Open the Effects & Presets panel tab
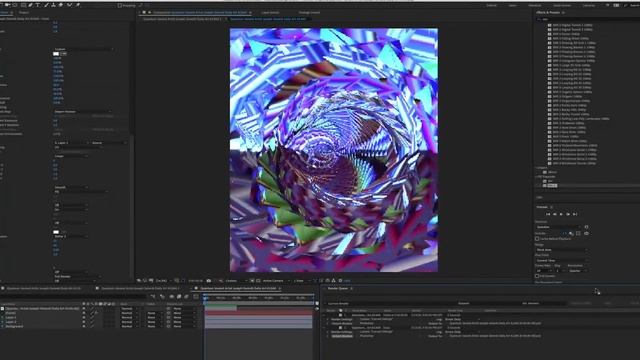Viewport: 640px width, 360px height. (548, 13)
